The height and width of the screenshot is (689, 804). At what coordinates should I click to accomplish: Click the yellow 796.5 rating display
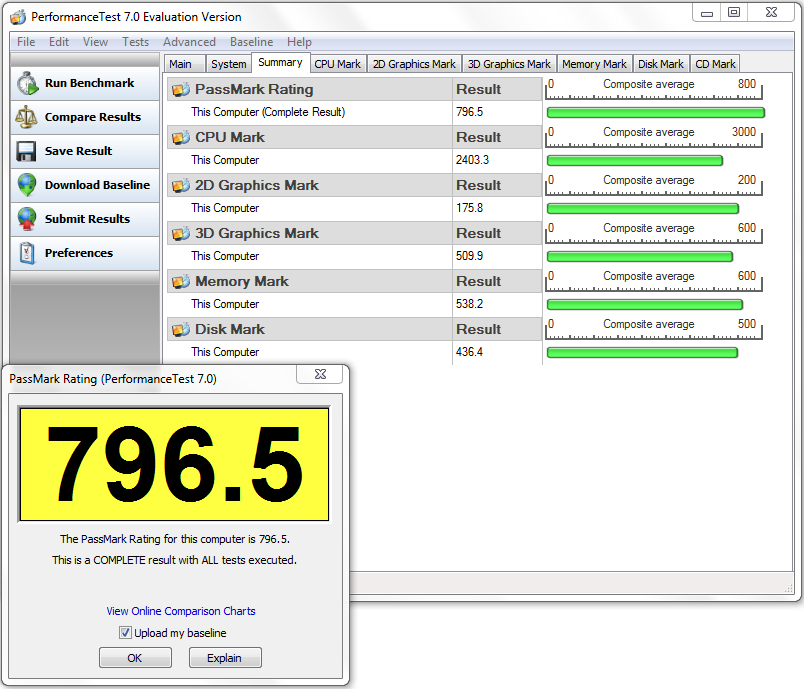(174, 464)
